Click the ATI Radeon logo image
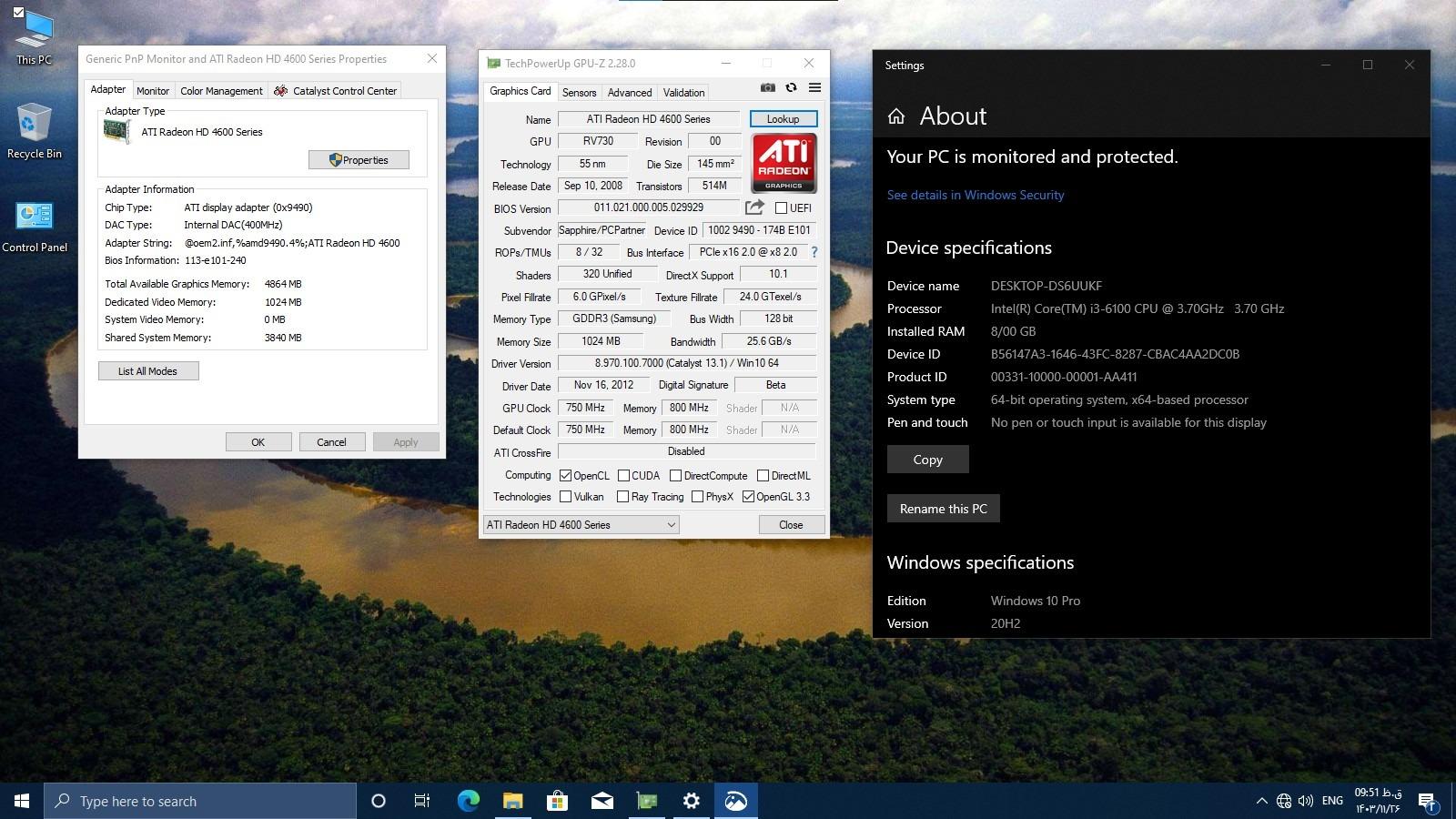1456x819 pixels. click(x=784, y=163)
